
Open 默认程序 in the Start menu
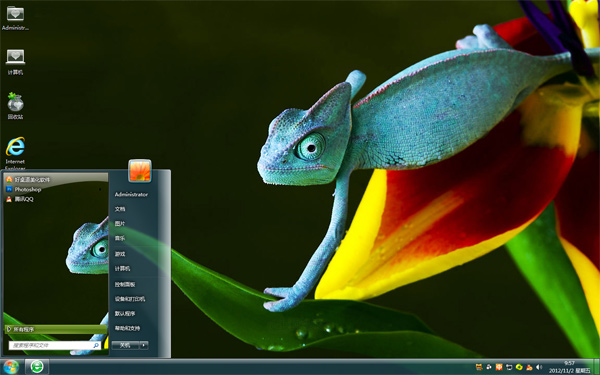pyautogui.click(x=125, y=313)
